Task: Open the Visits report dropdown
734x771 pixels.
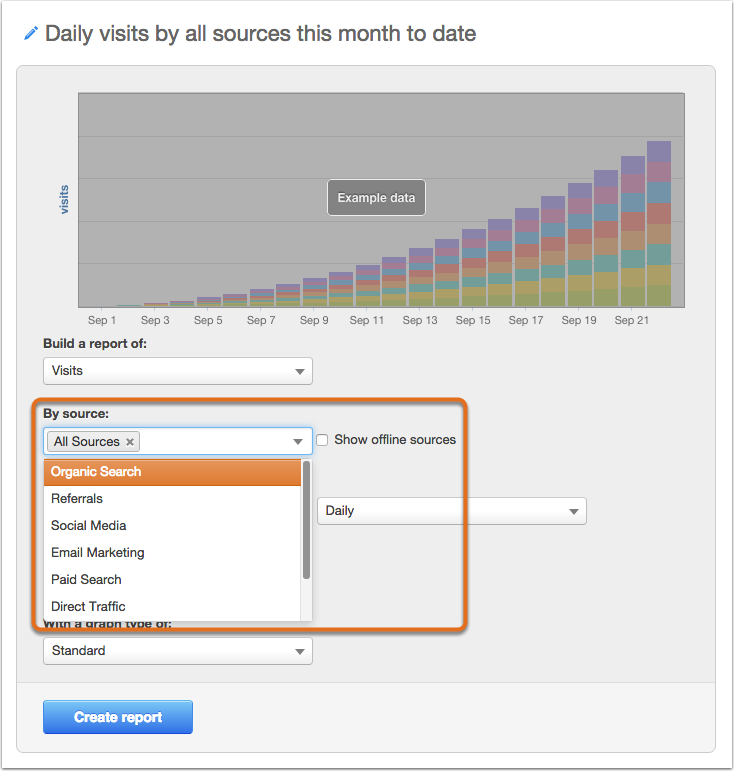Action: [178, 371]
